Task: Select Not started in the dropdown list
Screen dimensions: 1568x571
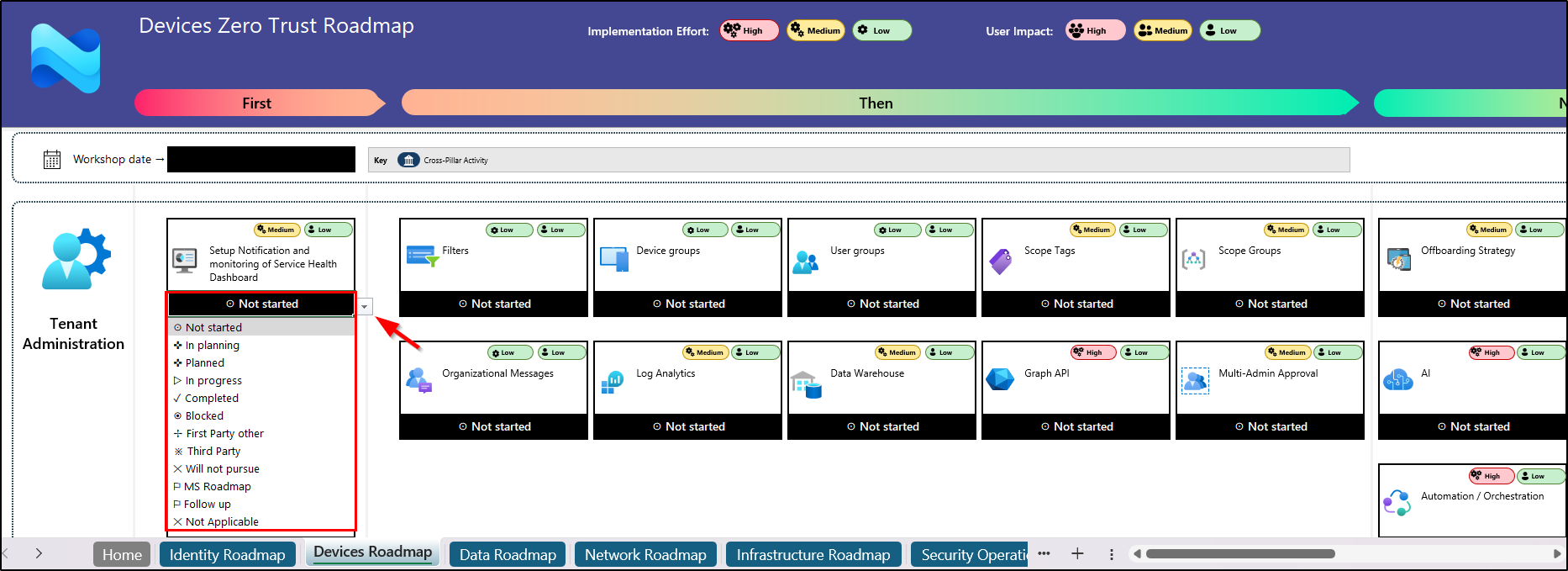Action: coord(261,327)
